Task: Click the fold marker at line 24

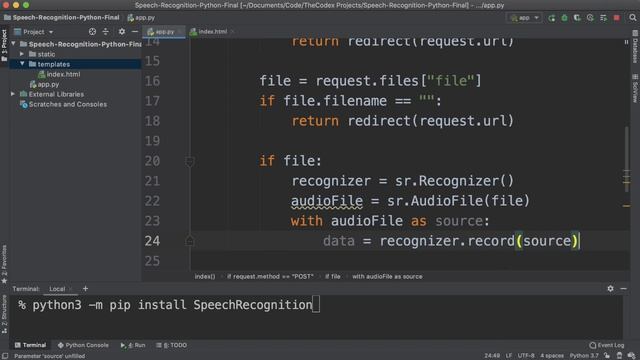Action: [x=189, y=241]
